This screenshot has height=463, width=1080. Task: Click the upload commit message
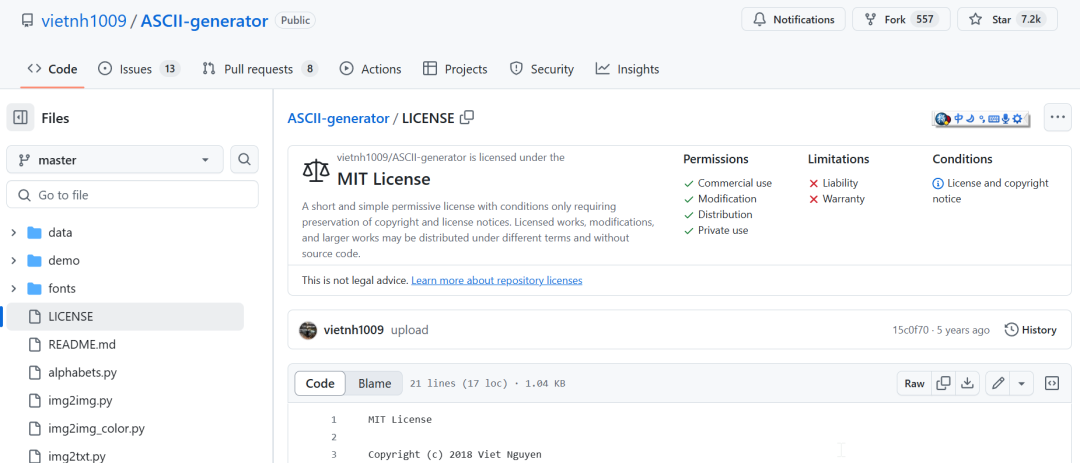pos(410,330)
